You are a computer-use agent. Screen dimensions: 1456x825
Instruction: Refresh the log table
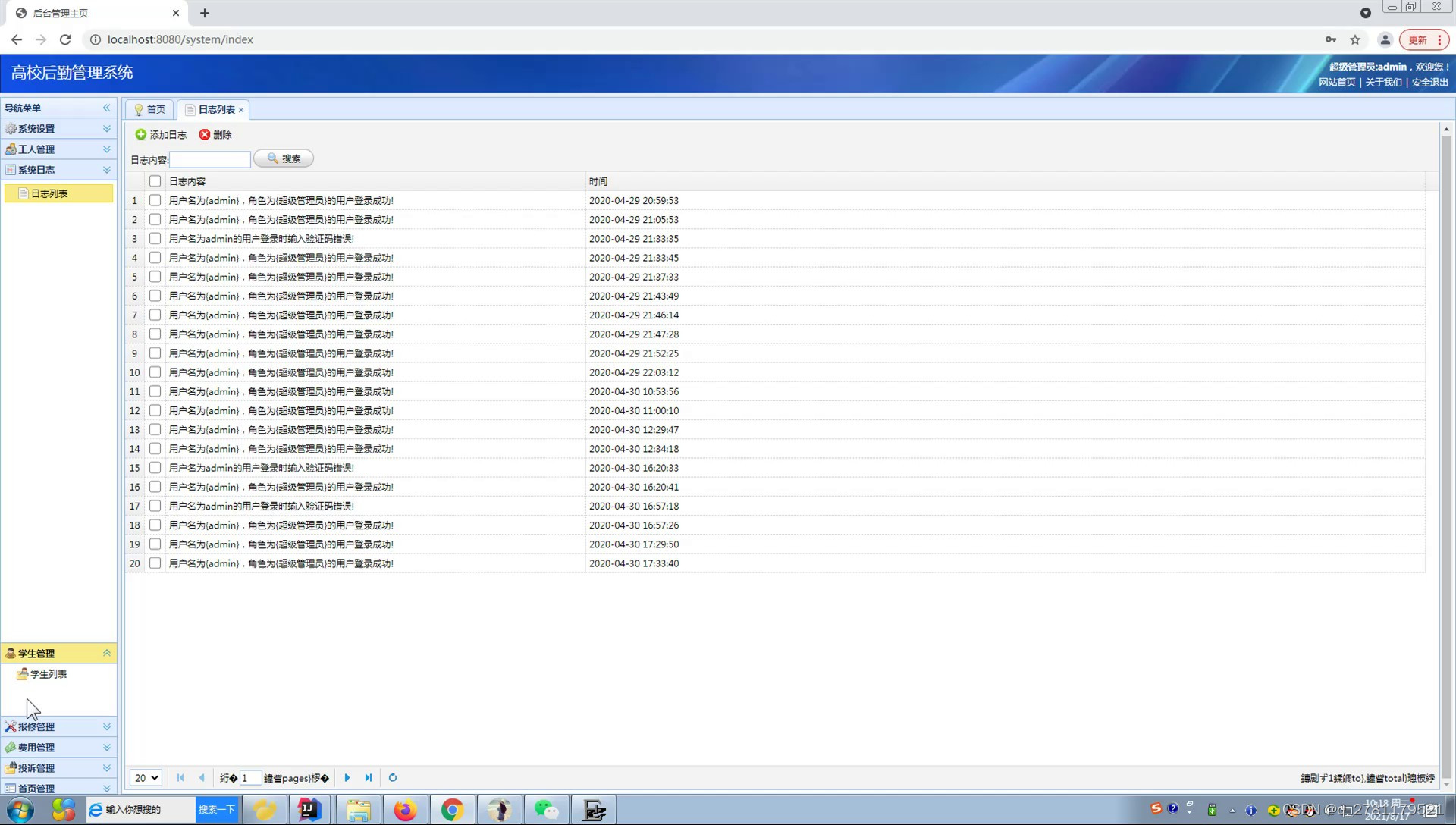coord(393,777)
